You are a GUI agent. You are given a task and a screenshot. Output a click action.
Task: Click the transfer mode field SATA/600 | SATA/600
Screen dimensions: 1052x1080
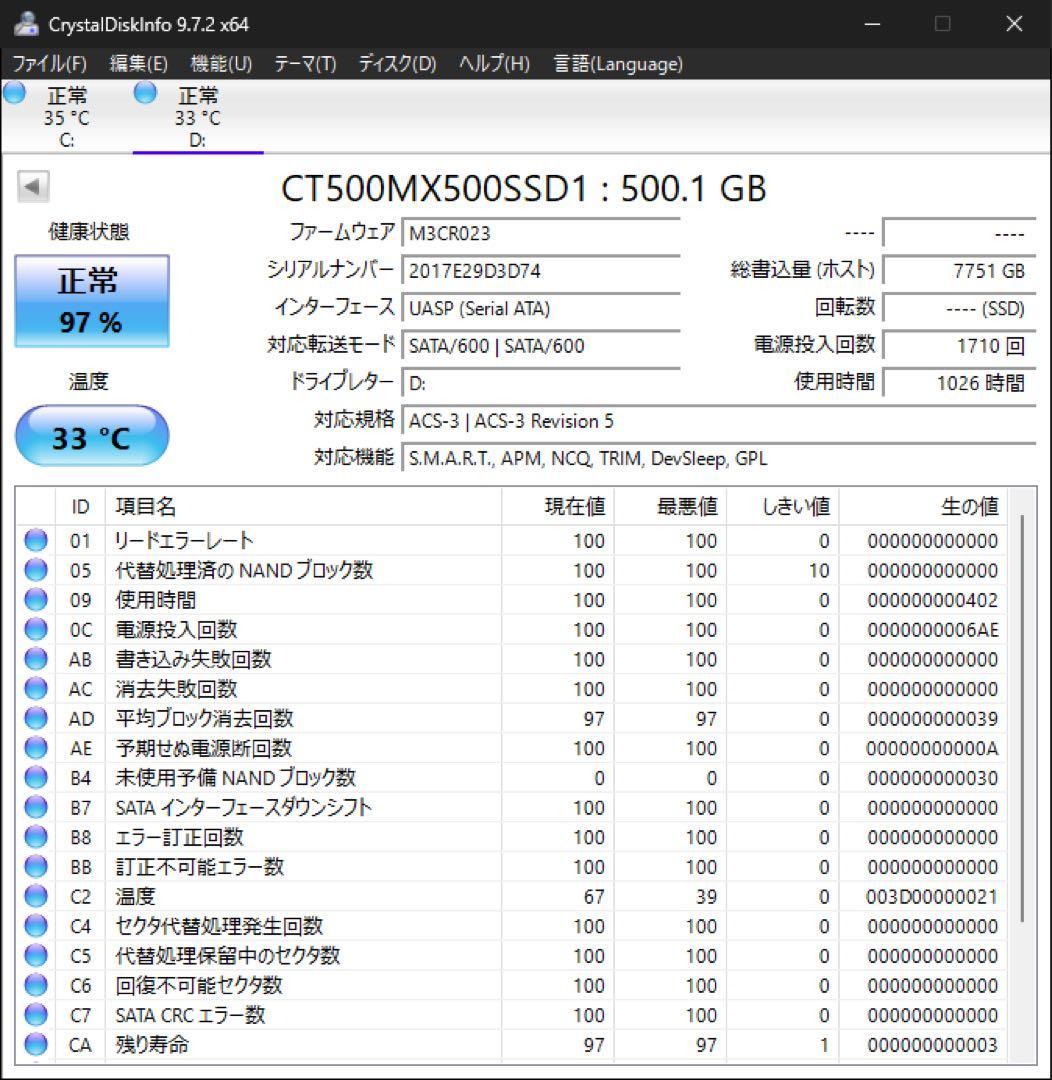click(542, 345)
